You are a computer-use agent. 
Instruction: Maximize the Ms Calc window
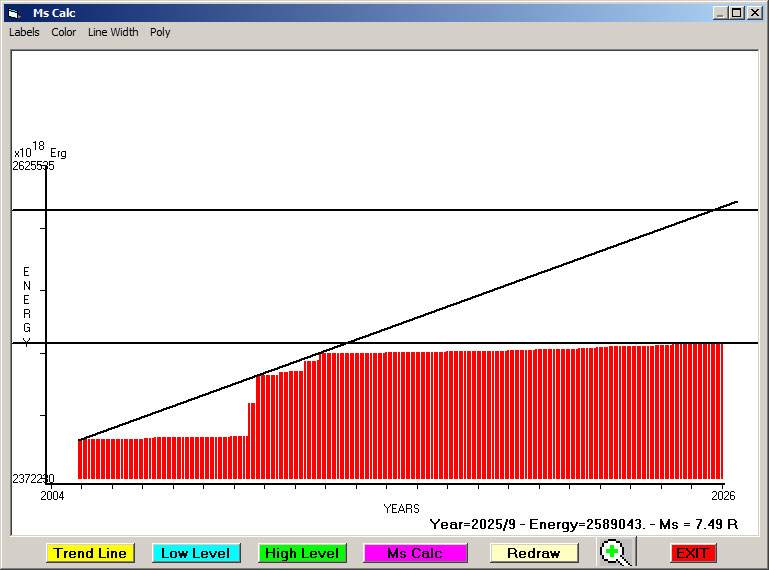(737, 13)
